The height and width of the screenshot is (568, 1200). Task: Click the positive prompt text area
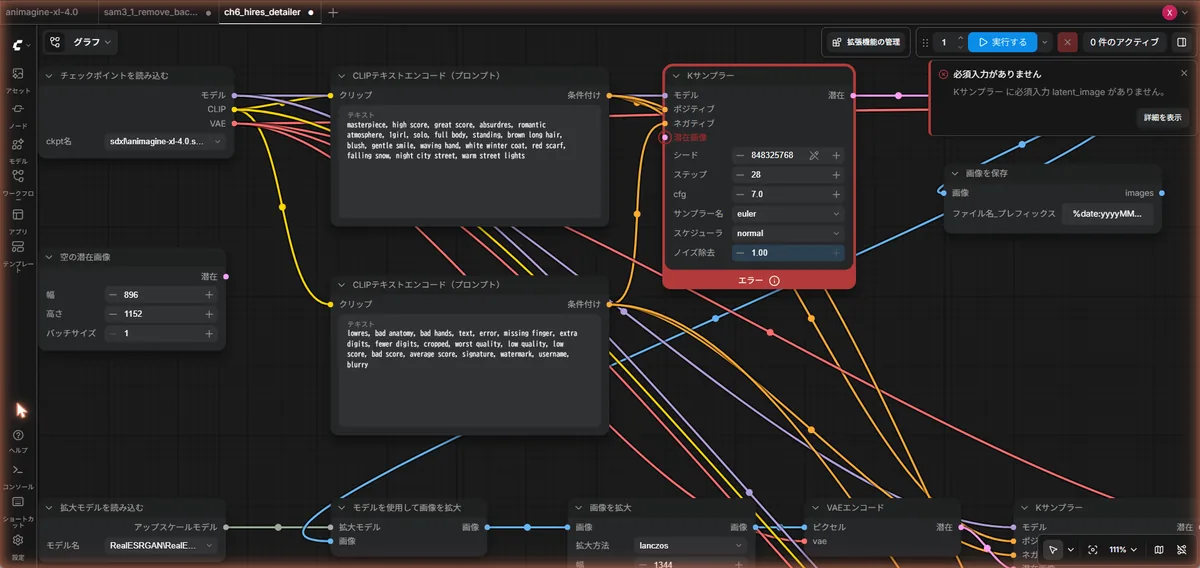tap(469, 162)
